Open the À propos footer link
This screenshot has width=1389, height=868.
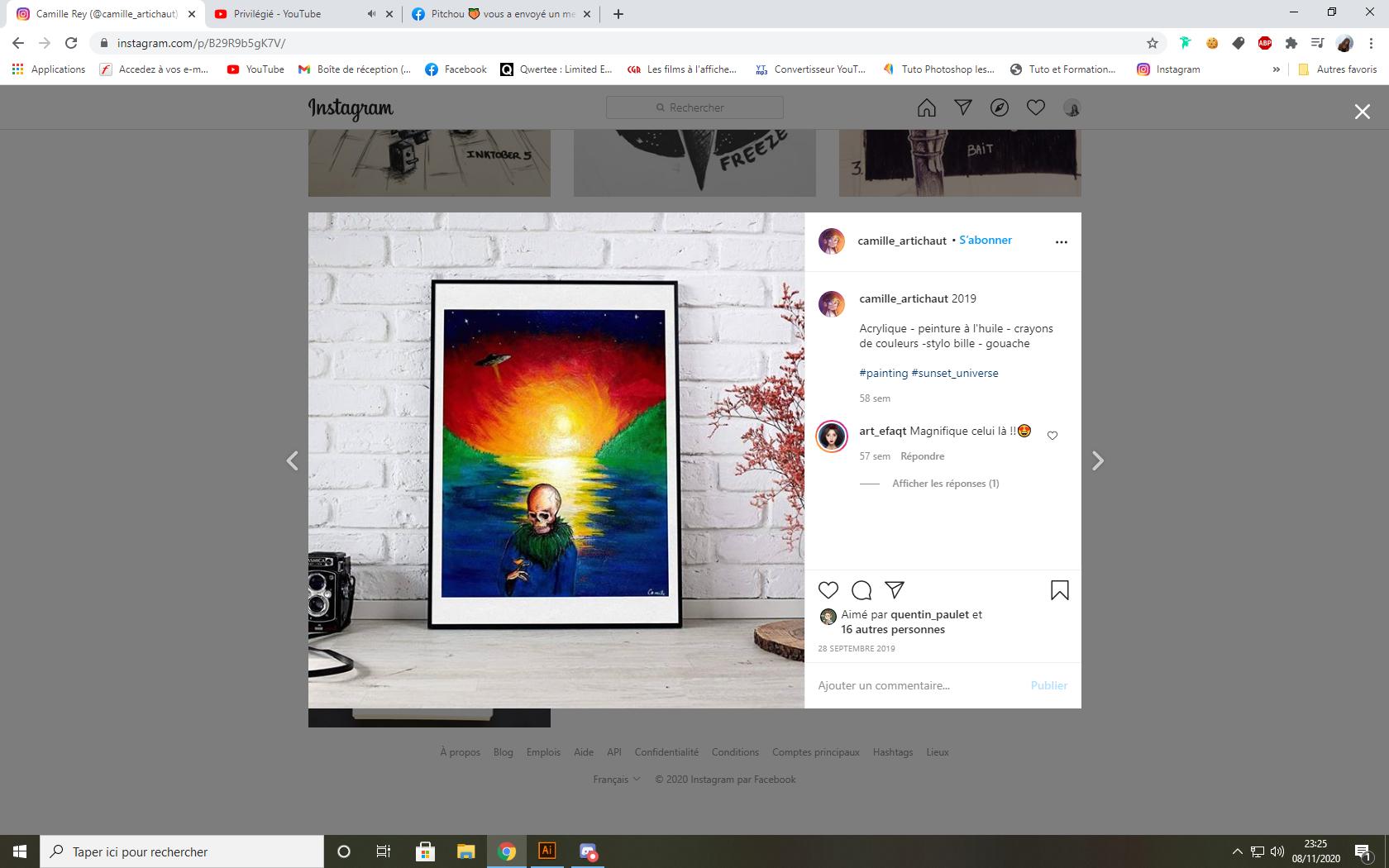(460, 752)
